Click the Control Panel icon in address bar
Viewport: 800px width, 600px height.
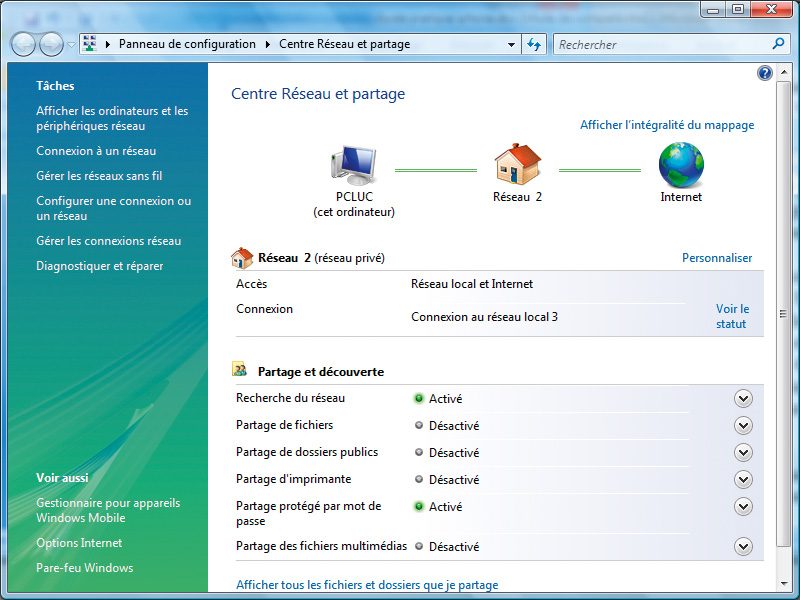90,44
